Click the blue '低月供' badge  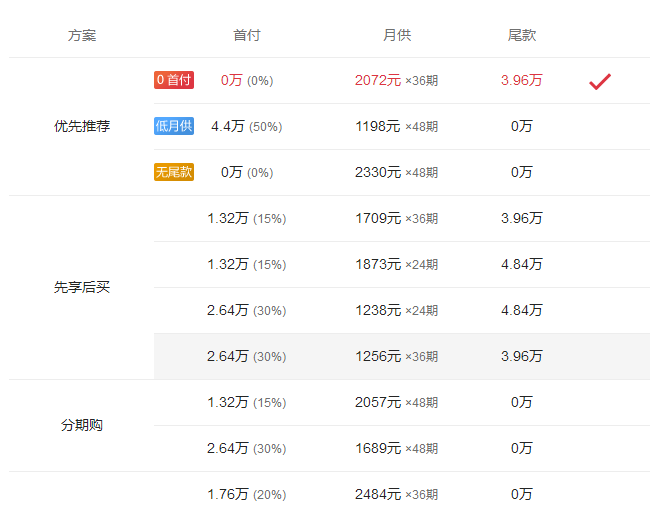coord(174,126)
